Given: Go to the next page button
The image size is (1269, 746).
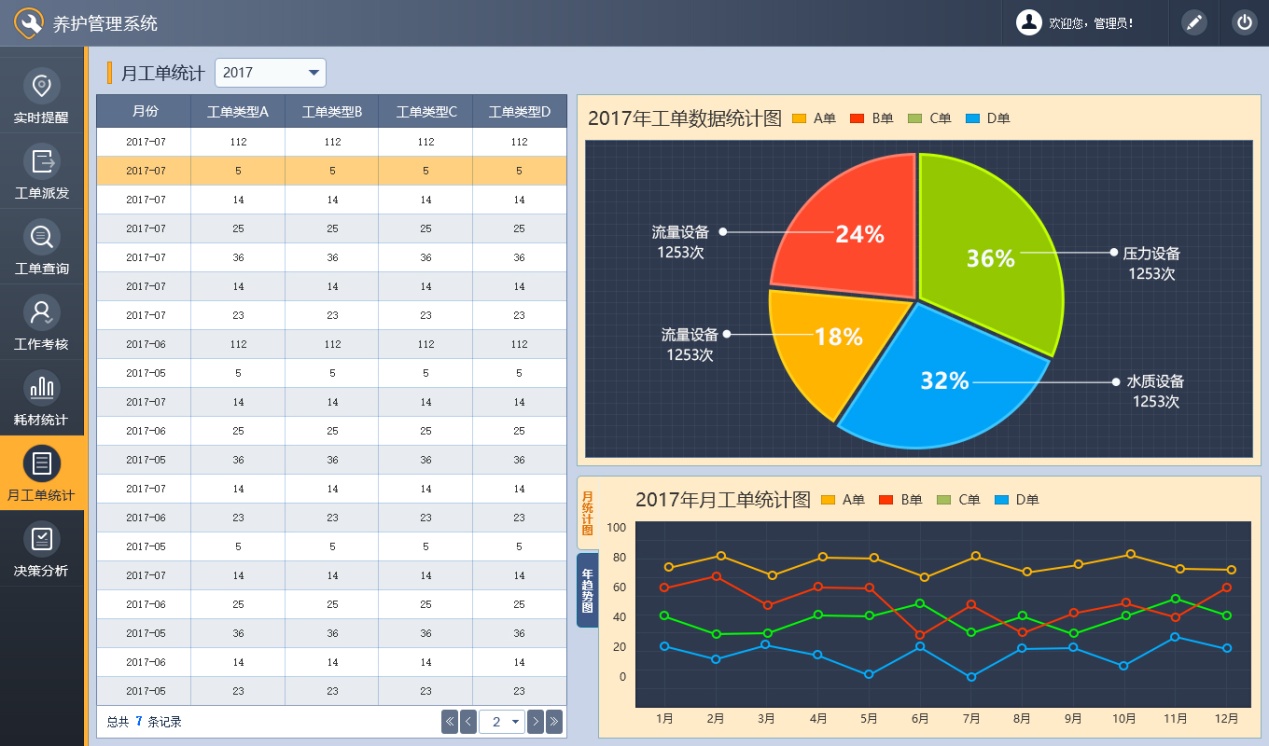Looking at the screenshot, I should [x=535, y=722].
